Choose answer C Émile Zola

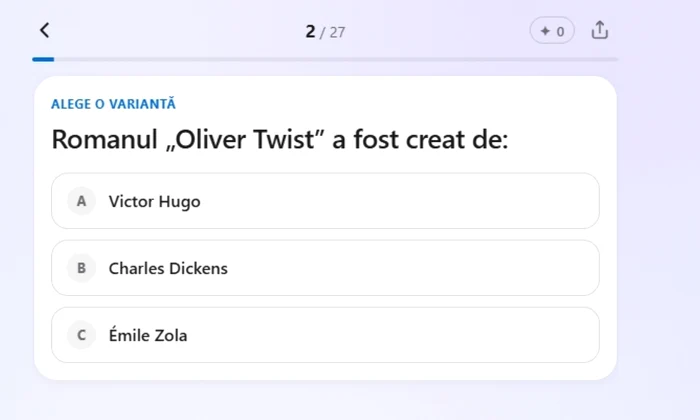325,335
